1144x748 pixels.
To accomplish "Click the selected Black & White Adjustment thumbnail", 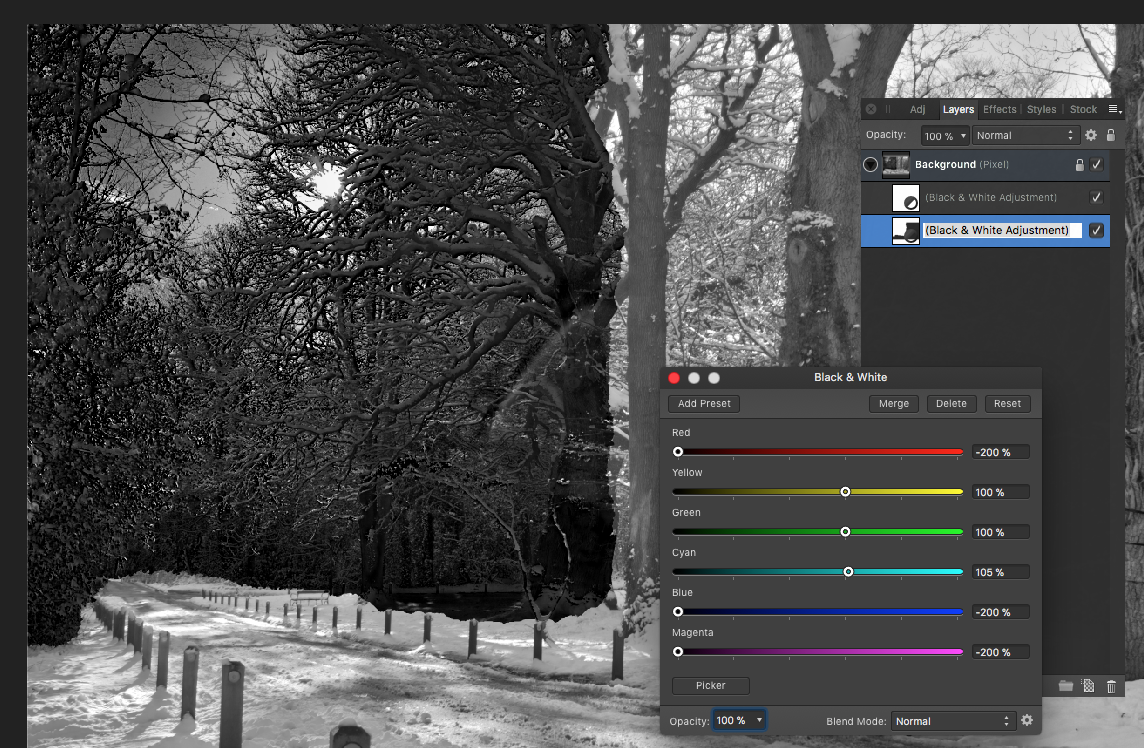I will tap(906, 231).
